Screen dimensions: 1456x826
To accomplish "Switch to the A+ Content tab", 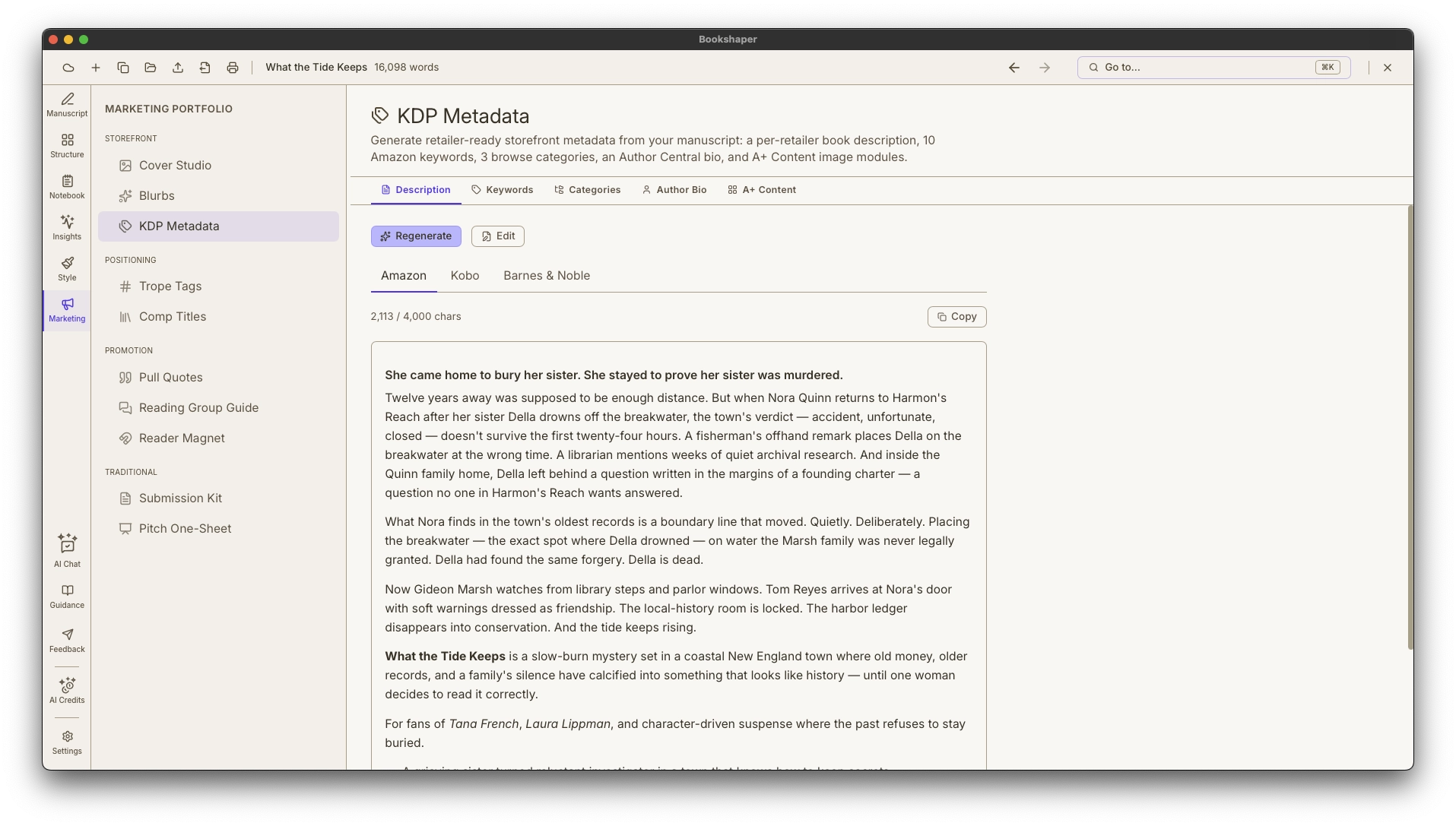I will [x=762, y=190].
